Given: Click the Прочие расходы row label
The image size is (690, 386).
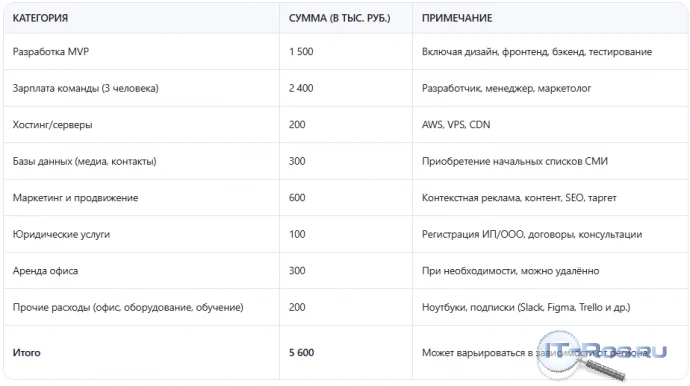Looking at the screenshot, I should tap(128, 307).
